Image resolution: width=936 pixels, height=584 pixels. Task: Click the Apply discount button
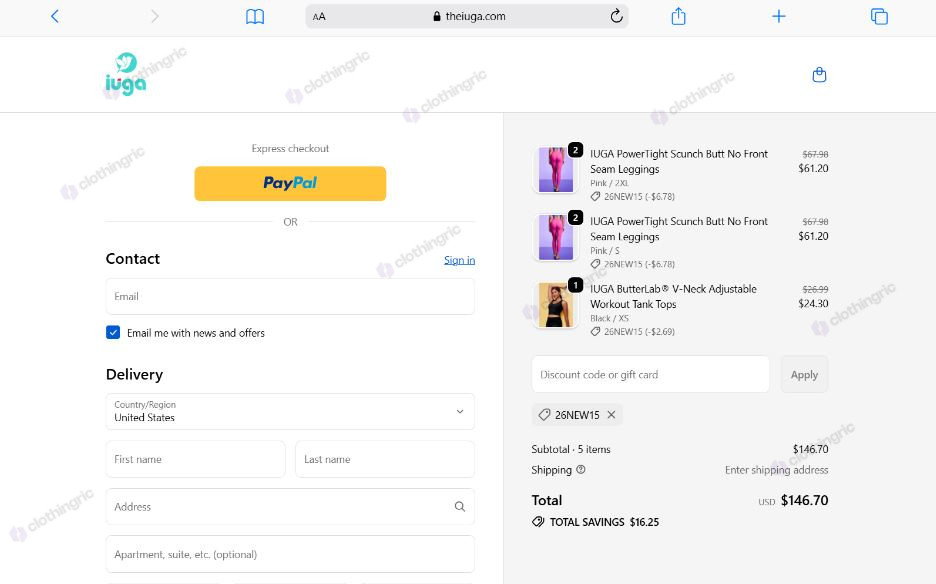click(804, 374)
